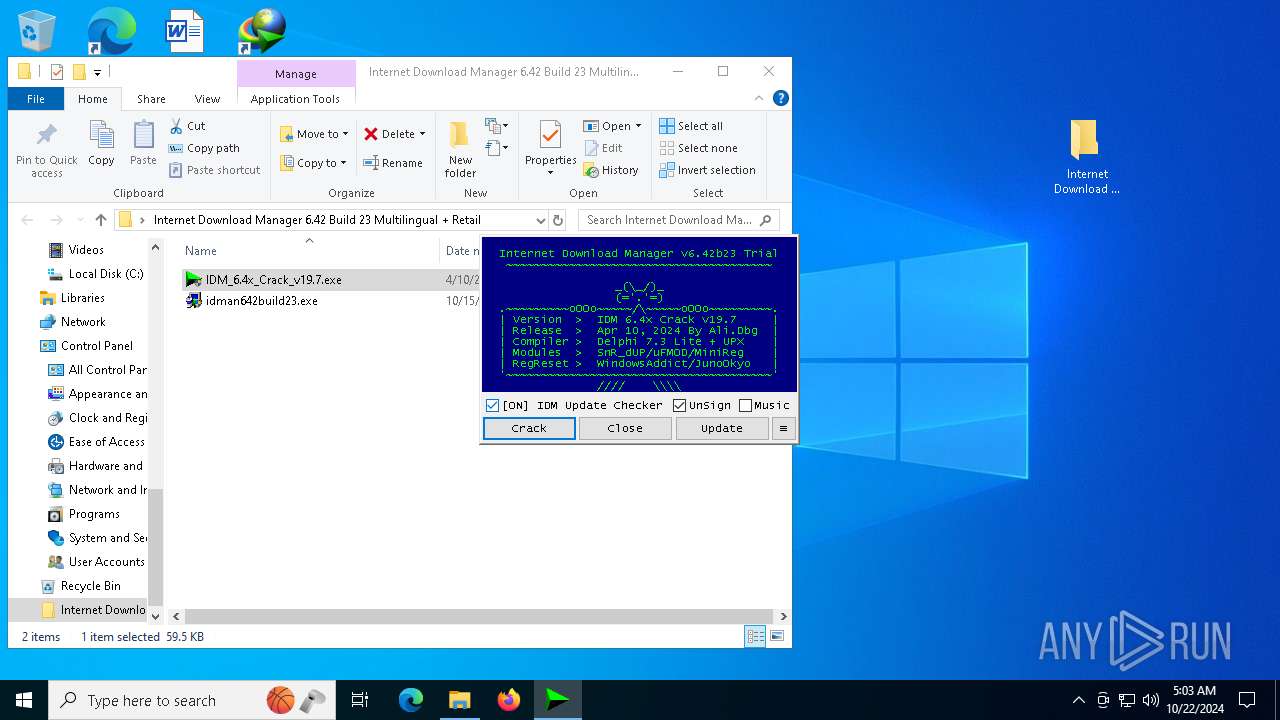The image size is (1280, 720).
Task: Show hidden system tray icons chevron
Action: point(1078,700)
